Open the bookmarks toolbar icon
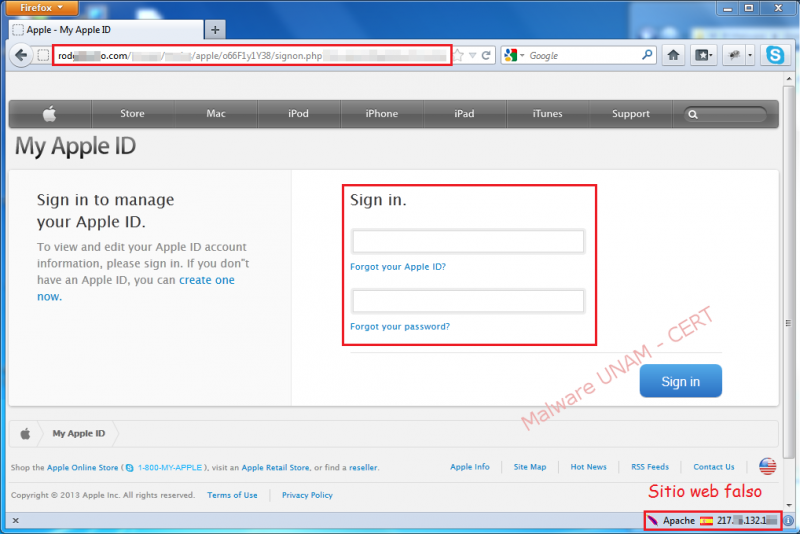Viewport: 800px width, 534px height. tap(704, 55)
